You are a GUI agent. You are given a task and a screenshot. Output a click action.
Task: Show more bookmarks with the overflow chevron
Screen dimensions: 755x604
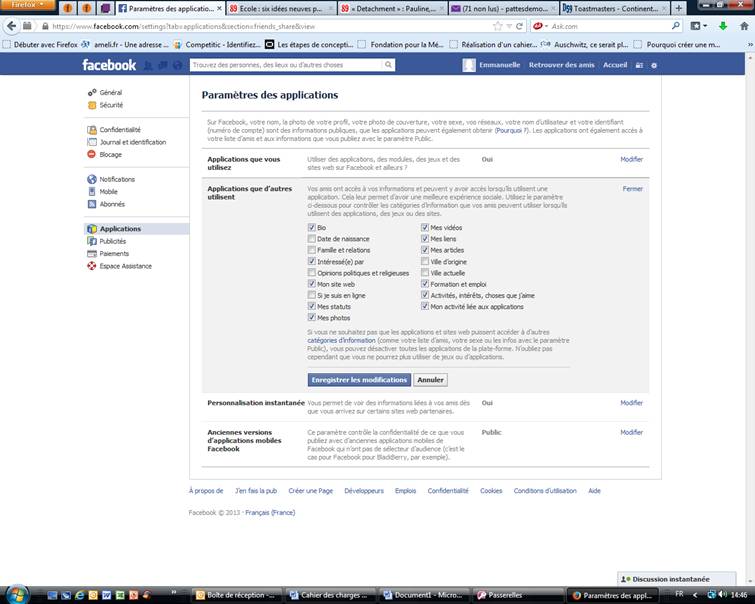click(x=750, y=45)
